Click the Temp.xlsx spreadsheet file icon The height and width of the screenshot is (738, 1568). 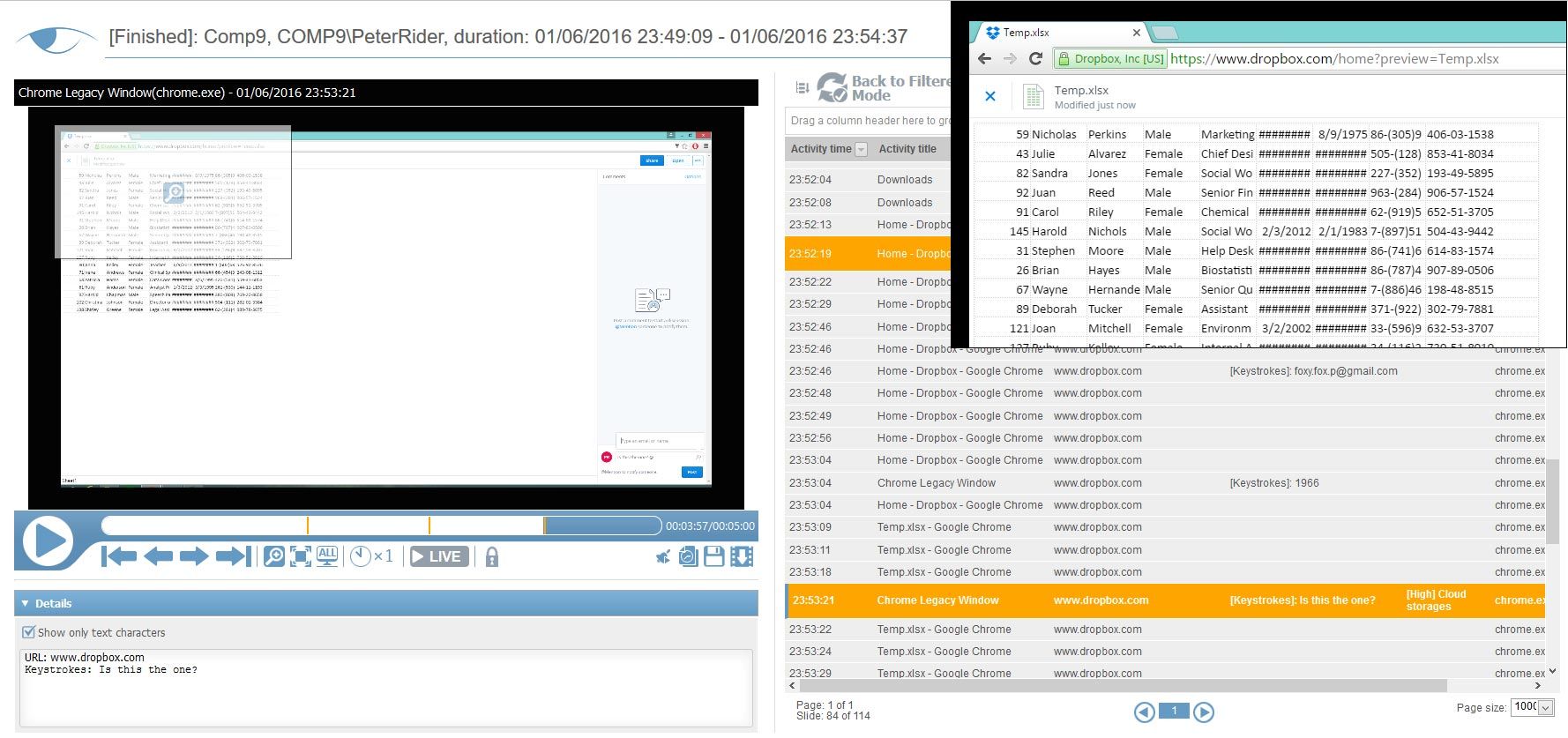(1033, 97)
